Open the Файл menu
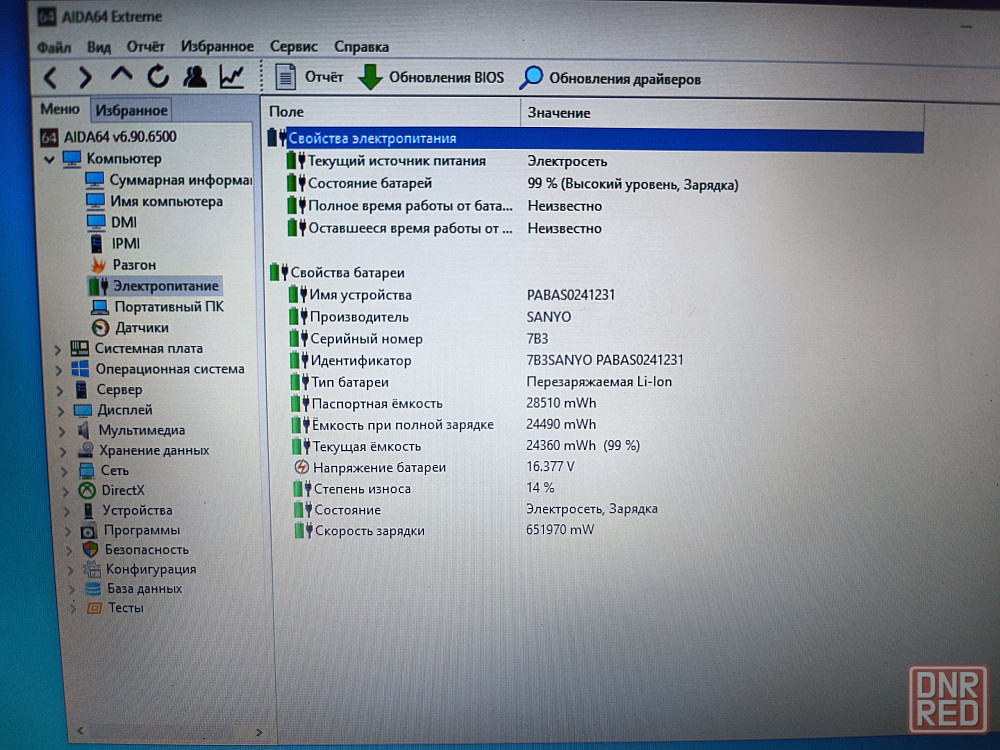Viewport: 1000px width, 750px height. tap(54, 47)
